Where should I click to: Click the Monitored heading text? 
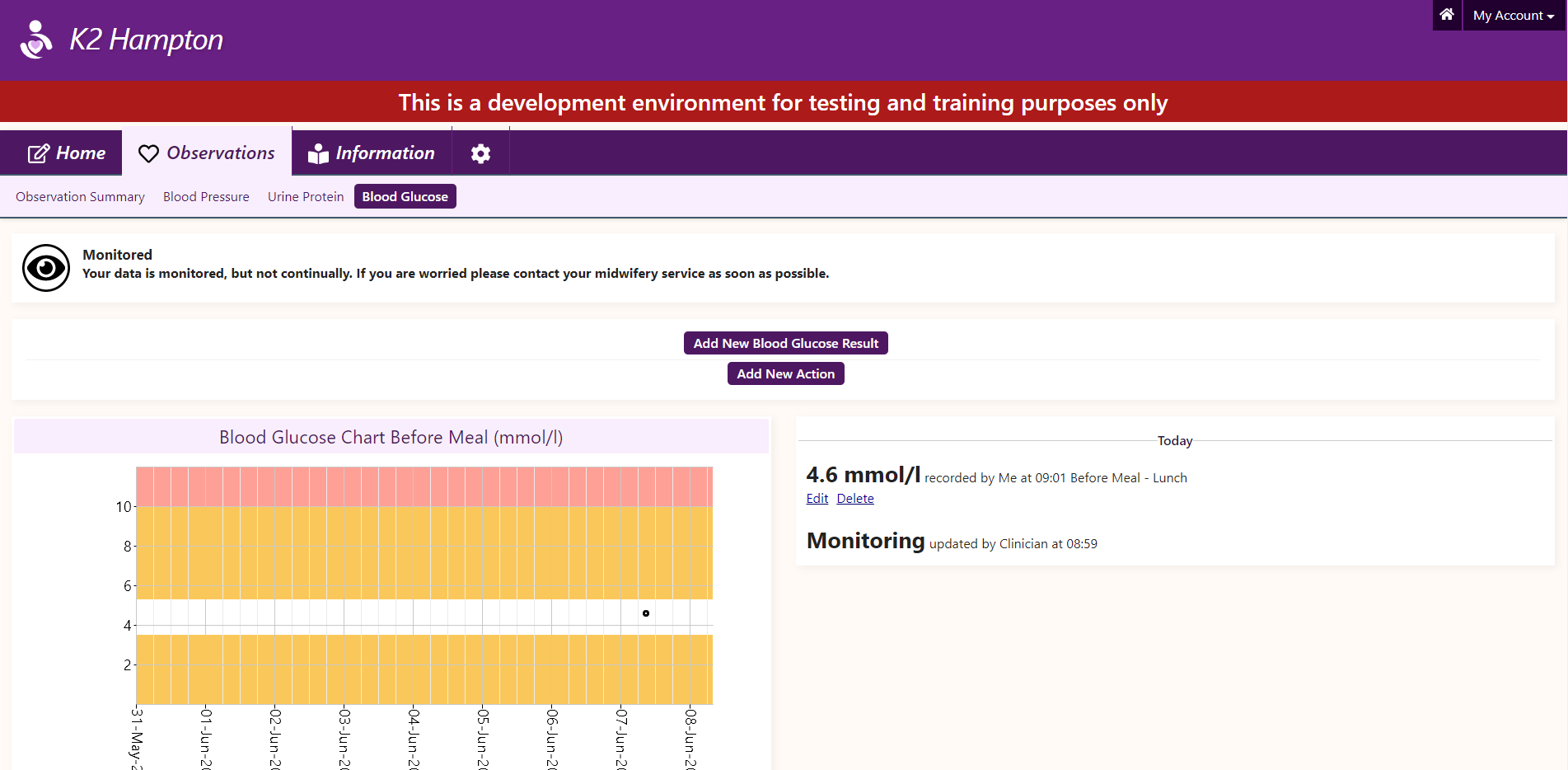point(118,255)
